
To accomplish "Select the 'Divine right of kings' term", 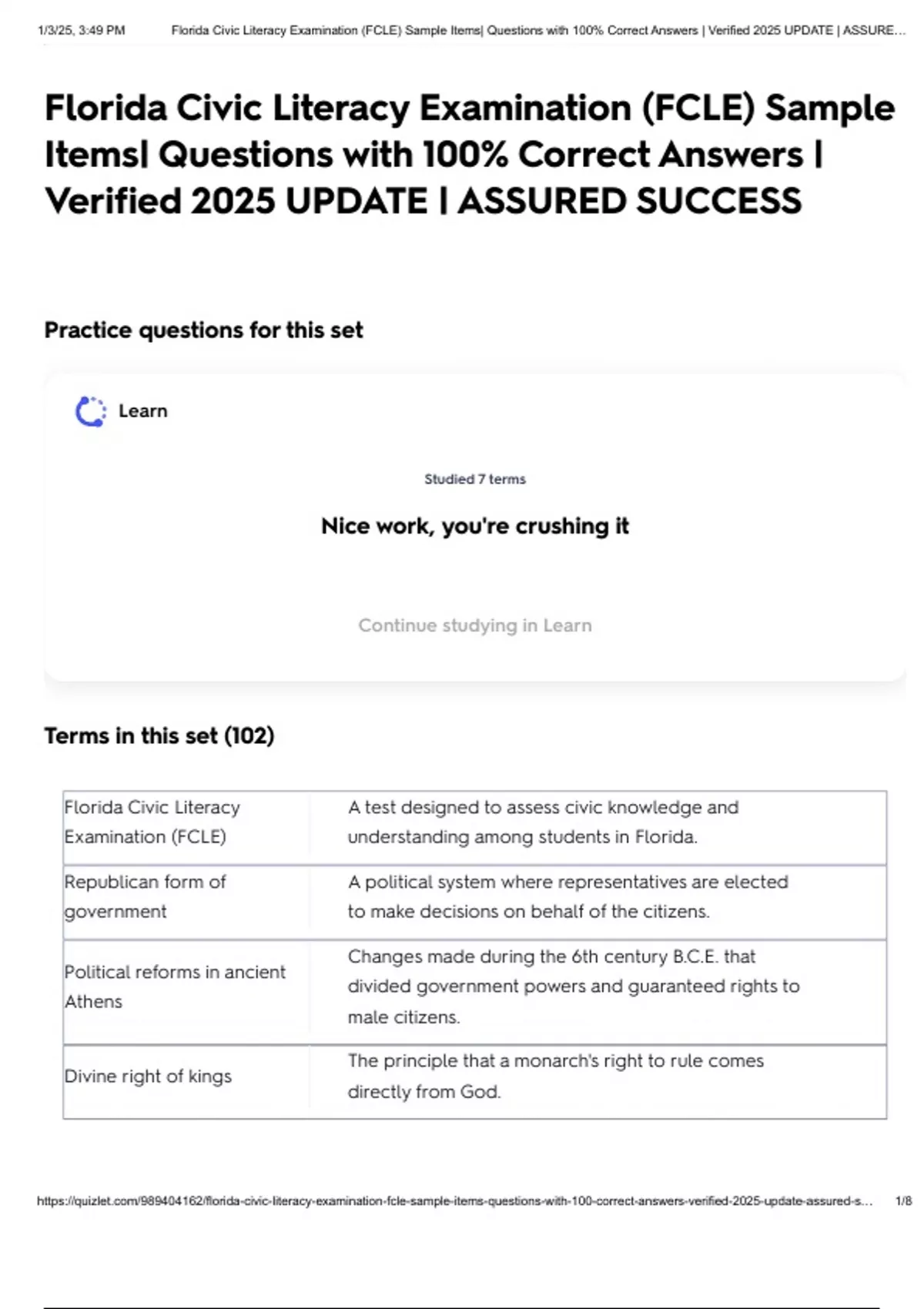I will 148,1076.
